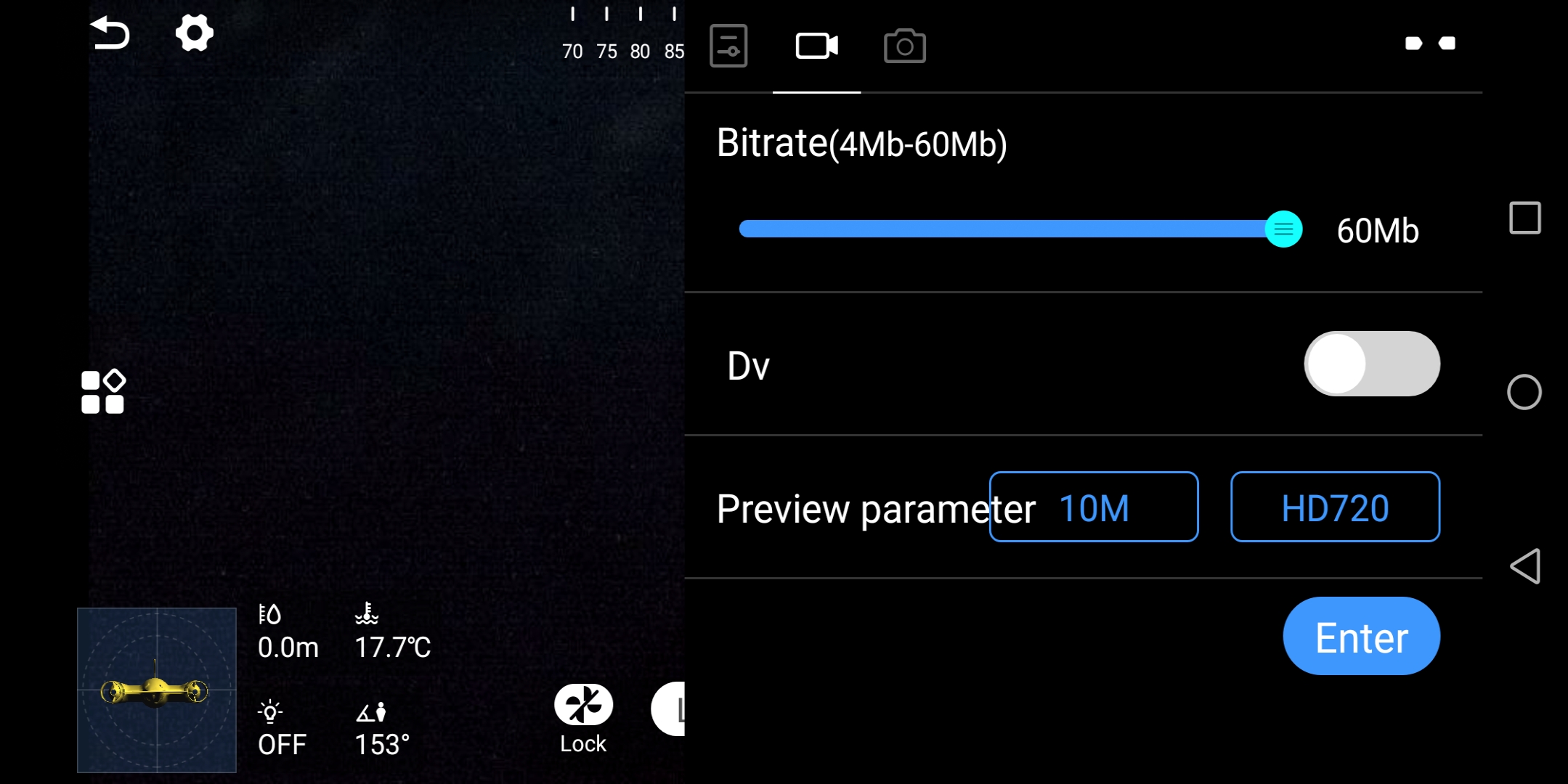Open the widgets grid icon
The width and height of the screenshot is (1568, 784).
pos(103,392)
